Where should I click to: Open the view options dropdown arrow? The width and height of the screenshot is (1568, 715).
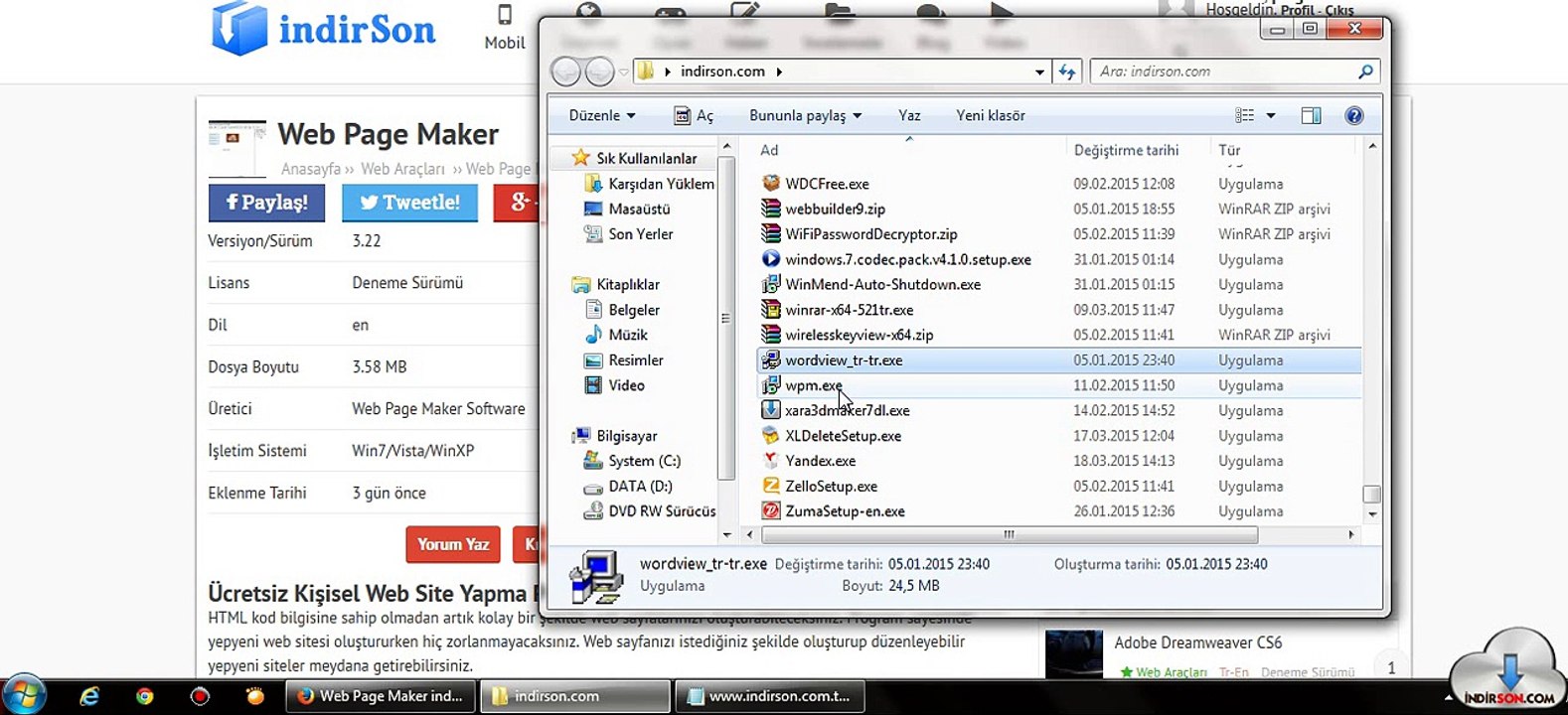[1271, 116]
